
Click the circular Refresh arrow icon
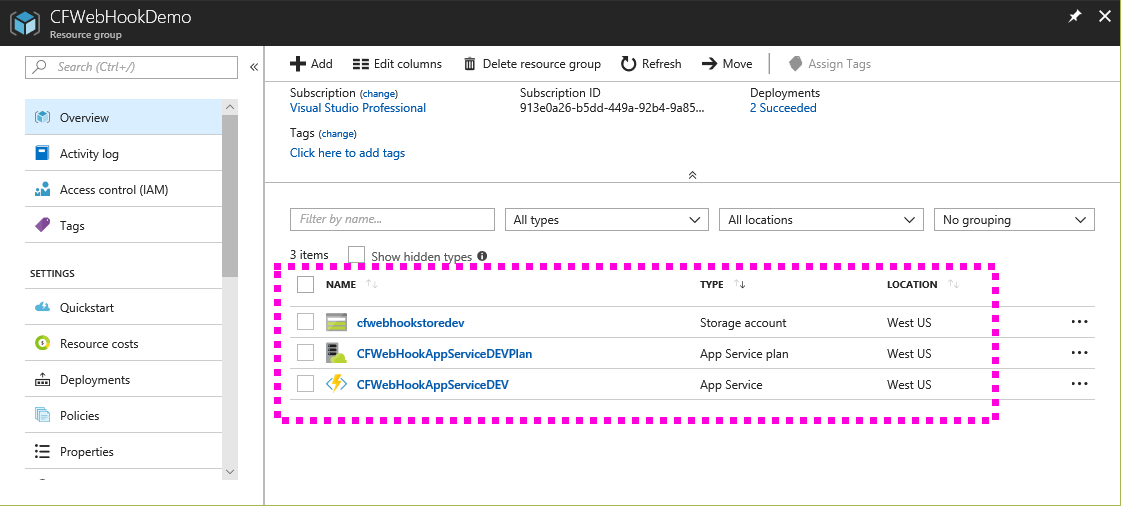(x=628, y=64)
